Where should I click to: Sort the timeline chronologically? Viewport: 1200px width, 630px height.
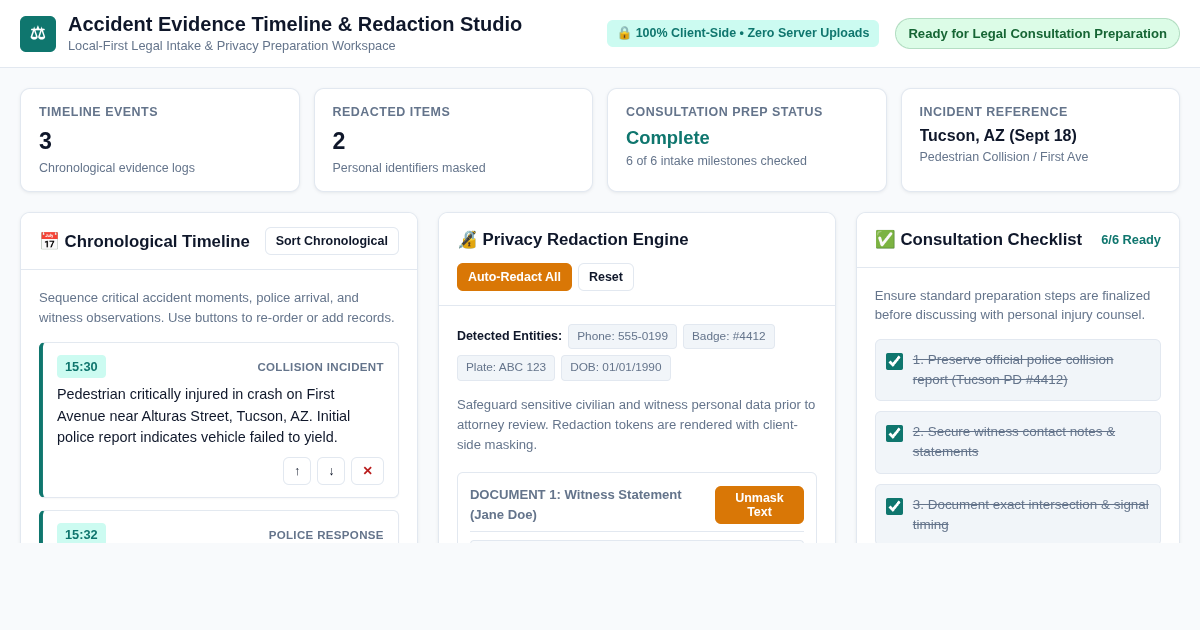(332, 241)
